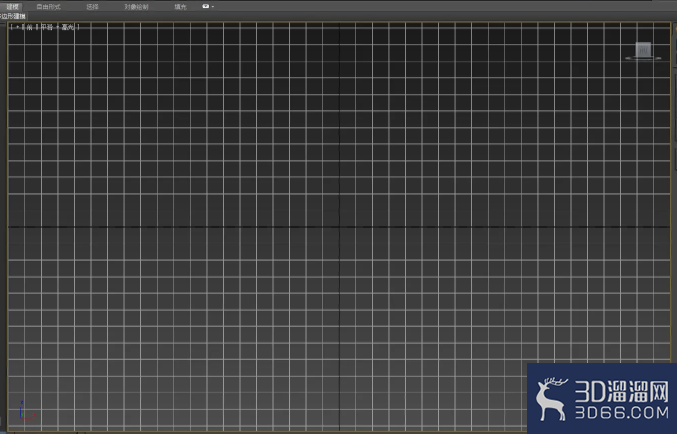
Task: Open the 平滑+高光 shading menu
Action: click(x=58, y=27)
